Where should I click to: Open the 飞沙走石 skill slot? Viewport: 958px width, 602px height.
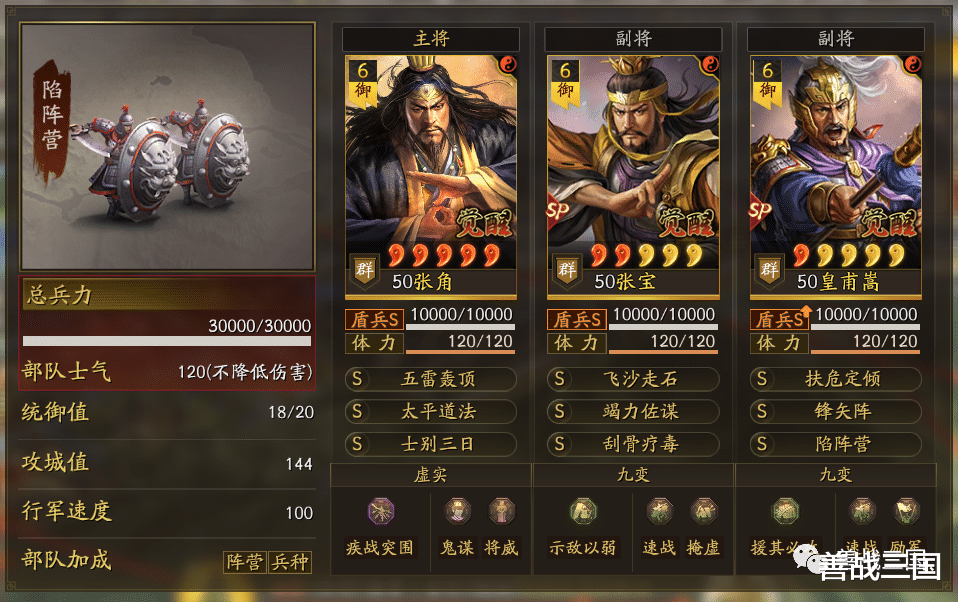tap(633, 379)
